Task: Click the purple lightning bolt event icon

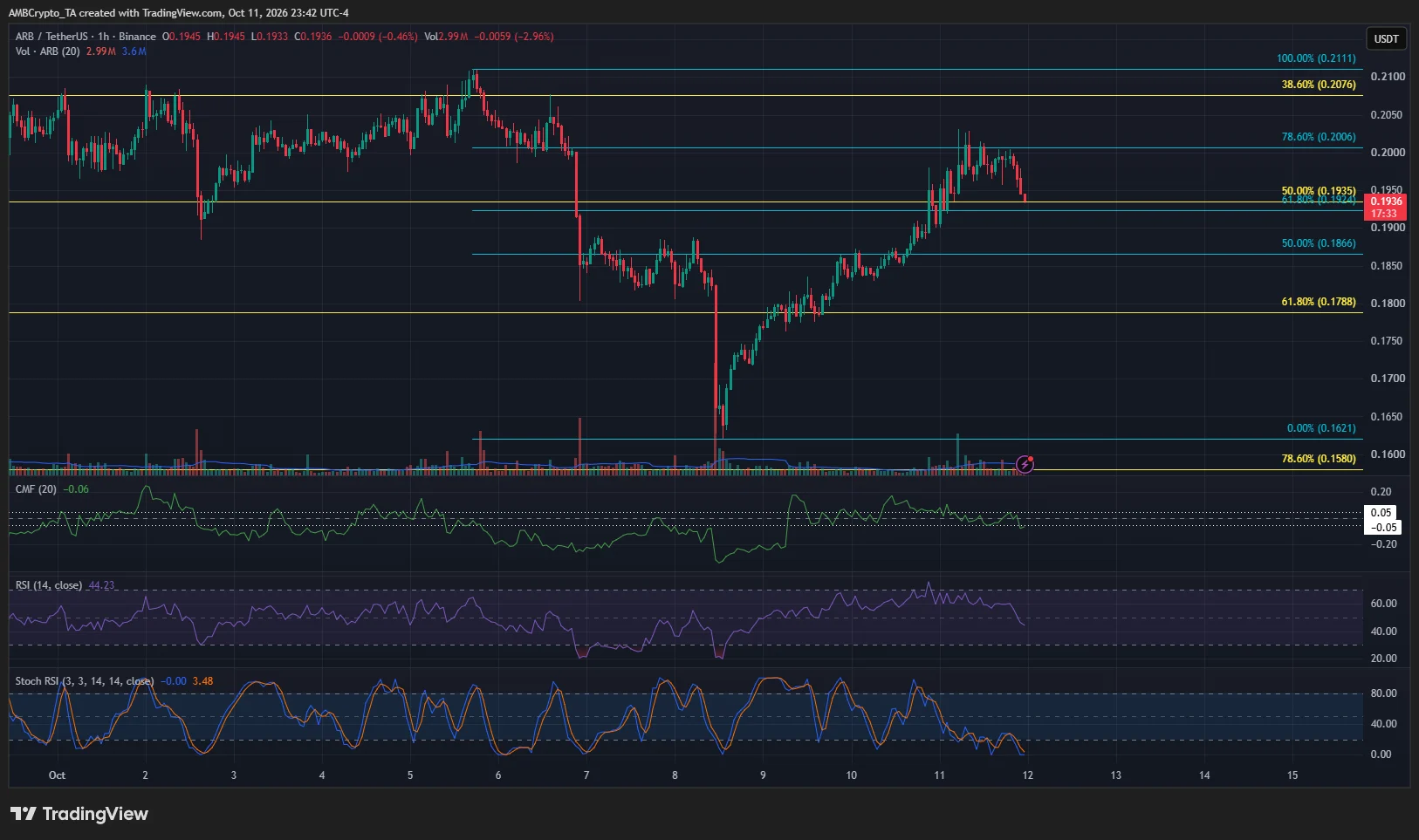Action: pyautogui.click(x=1025, y=465)
